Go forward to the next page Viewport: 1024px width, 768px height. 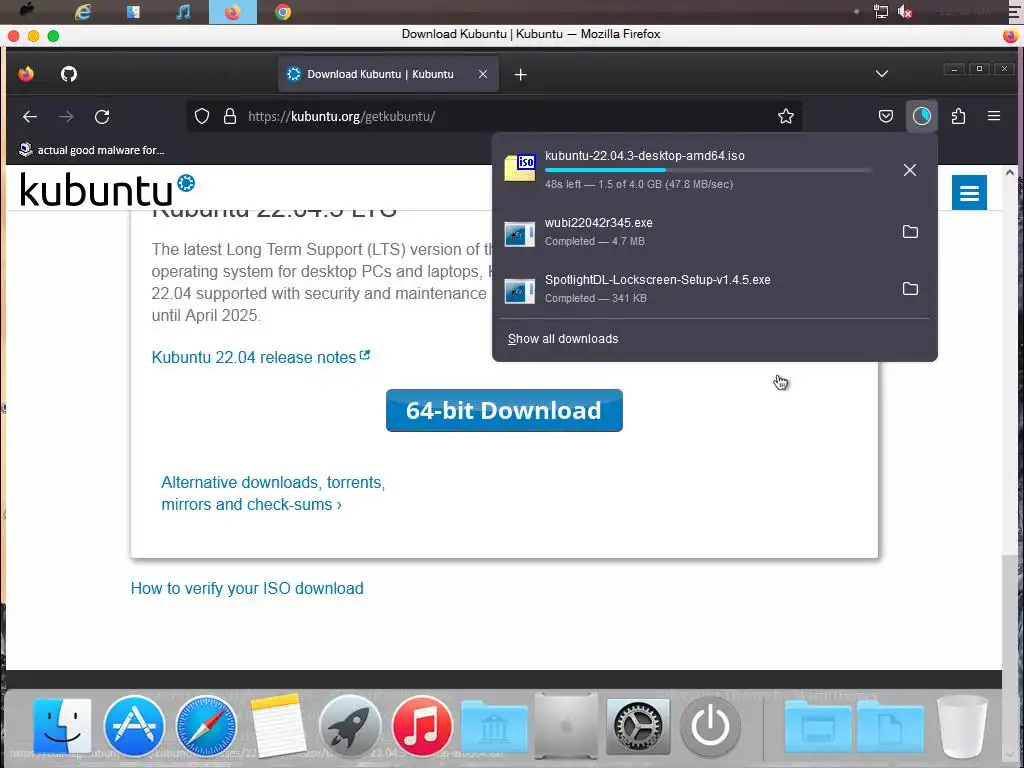(66, 117)
